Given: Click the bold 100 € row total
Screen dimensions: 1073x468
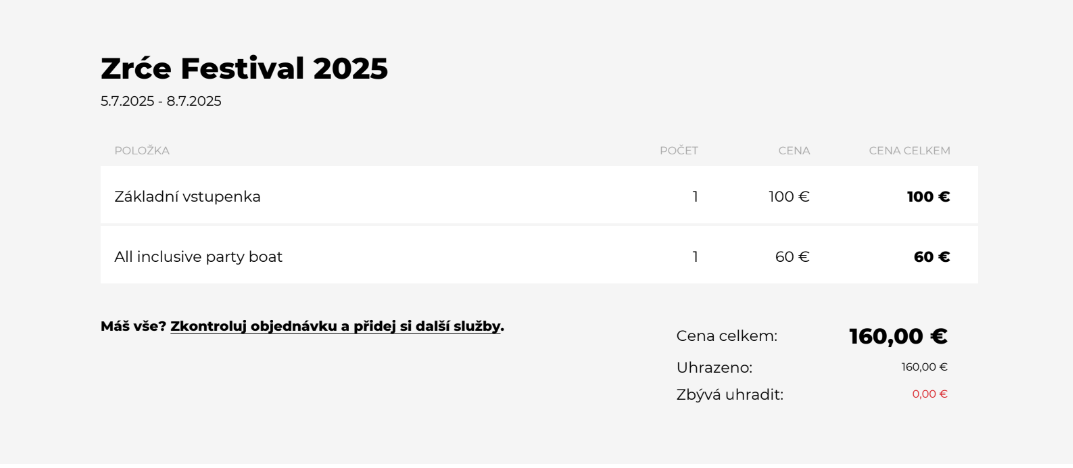Looking at the screenshot, I should pyautogui.click(x=929, y=197).
